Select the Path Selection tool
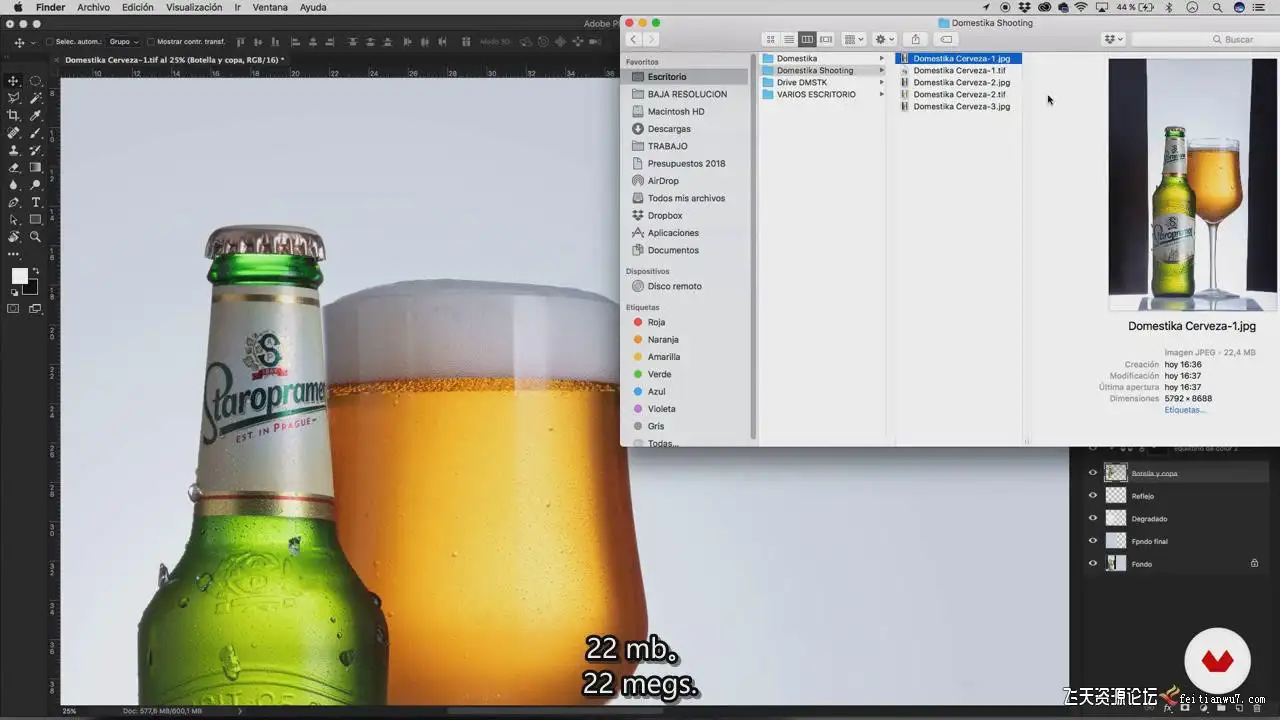The width and height of the screenshot is (1280, 720). (x=14, y=219)
